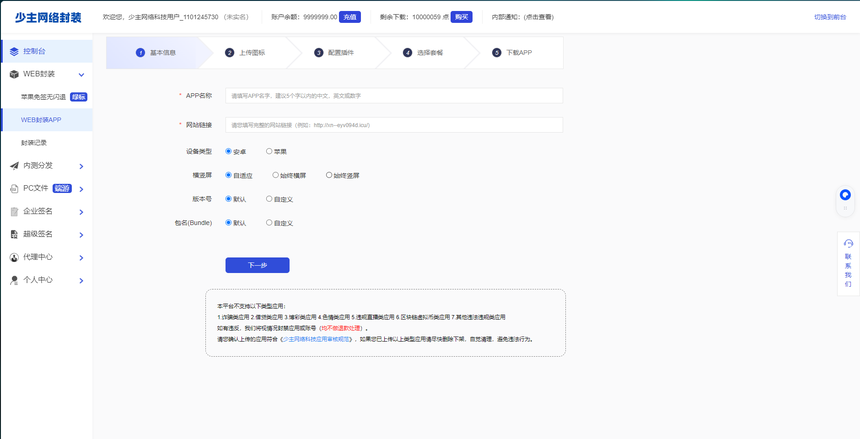
Task: Click the 充值 recharge button
Action: [x=349, y=17]
